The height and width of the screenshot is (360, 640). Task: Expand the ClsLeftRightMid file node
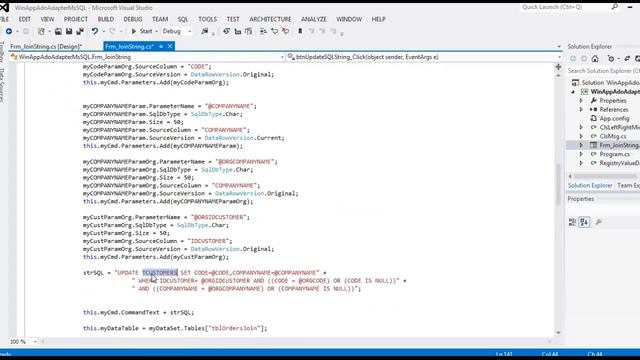coord(581,127)
